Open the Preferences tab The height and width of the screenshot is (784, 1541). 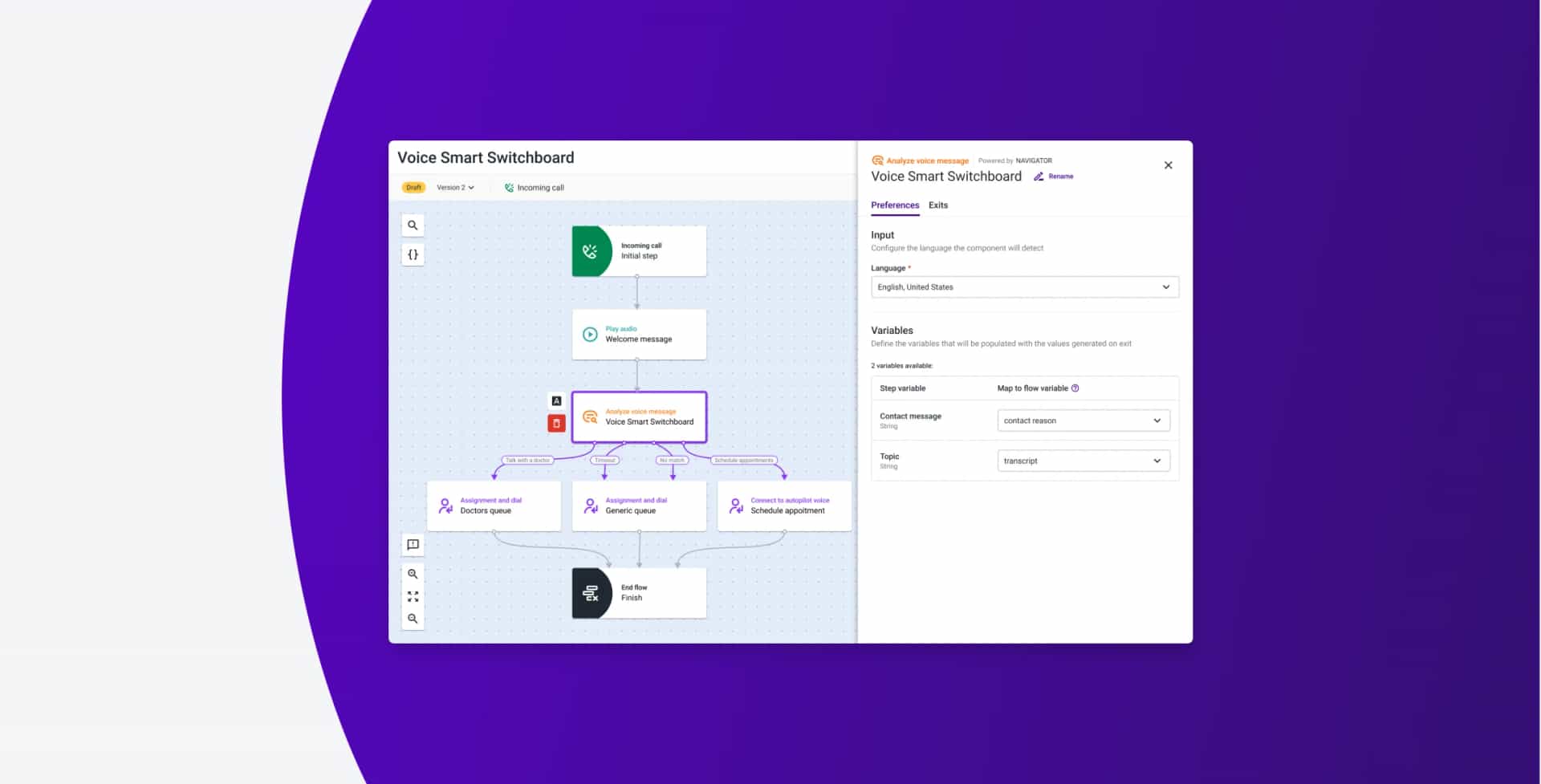click(894, 205)
